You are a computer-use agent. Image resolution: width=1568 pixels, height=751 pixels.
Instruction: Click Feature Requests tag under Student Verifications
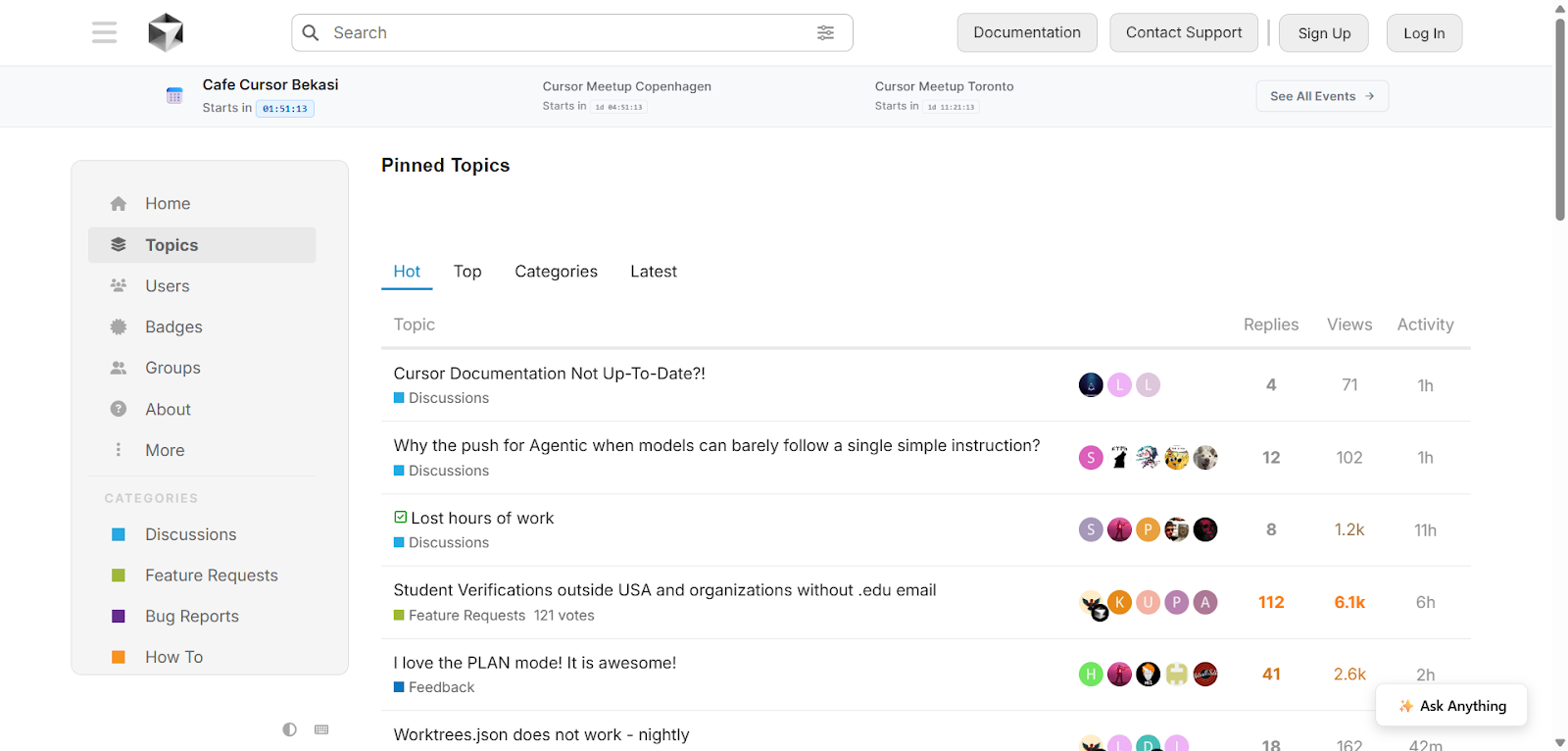click(460, 616)
